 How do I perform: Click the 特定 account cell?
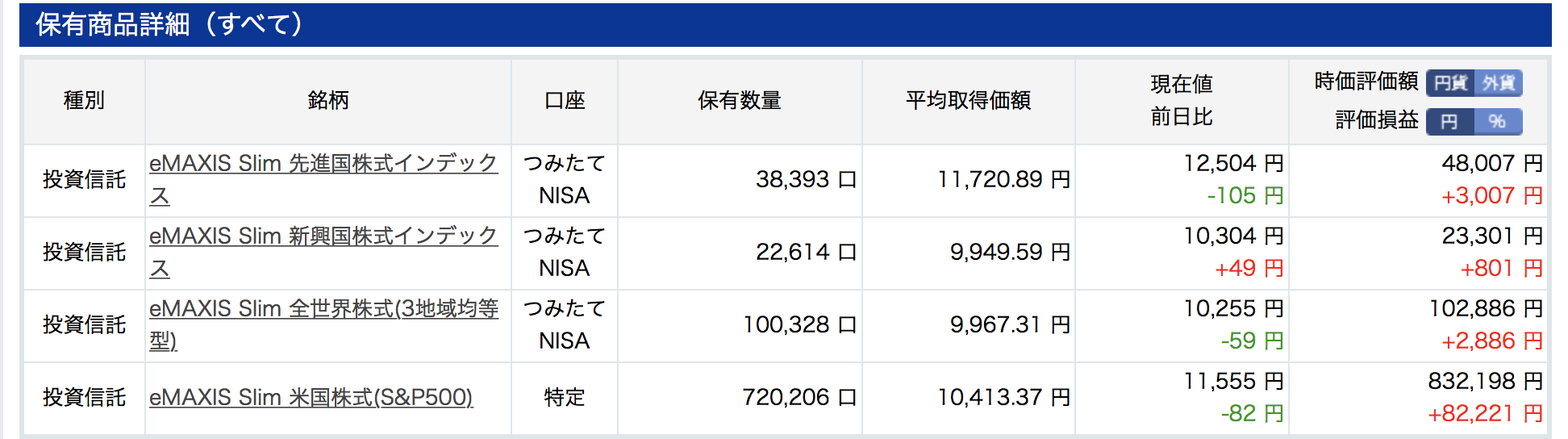pos(565,397)
